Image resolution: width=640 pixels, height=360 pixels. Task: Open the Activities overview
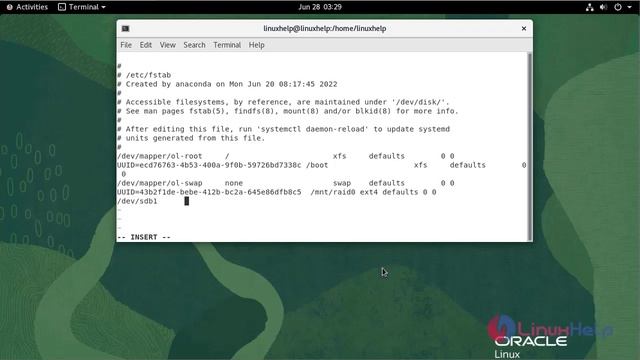point(27,7)
